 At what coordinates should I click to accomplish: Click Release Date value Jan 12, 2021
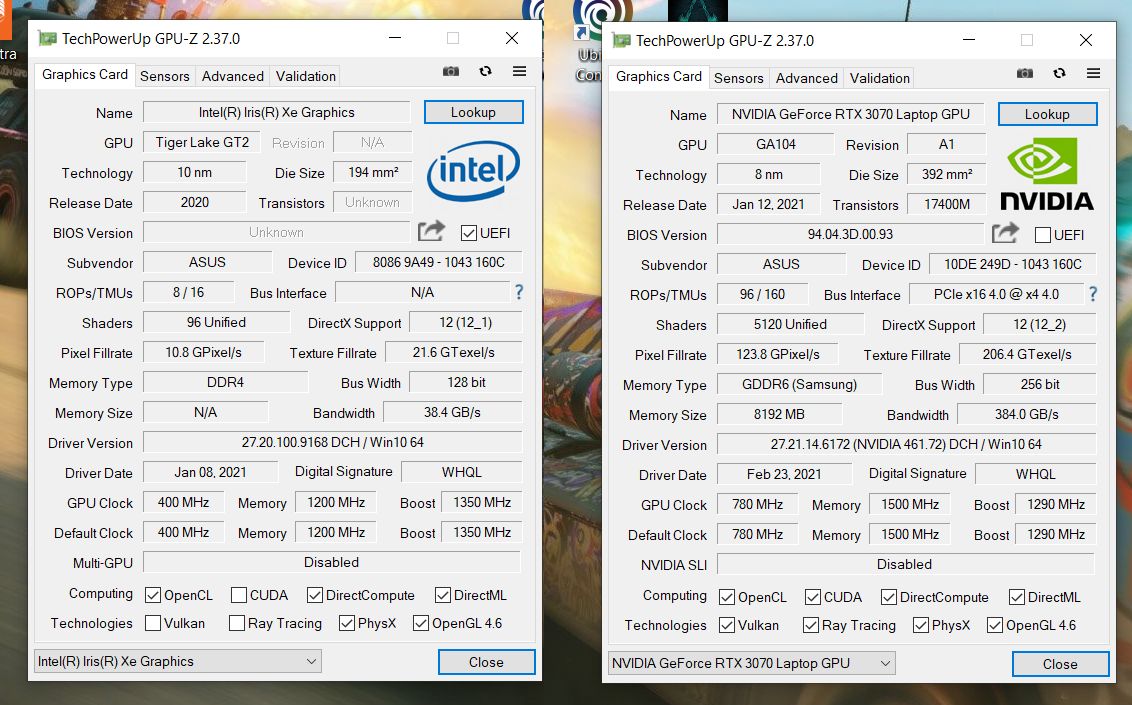click(x=769, y=204)
